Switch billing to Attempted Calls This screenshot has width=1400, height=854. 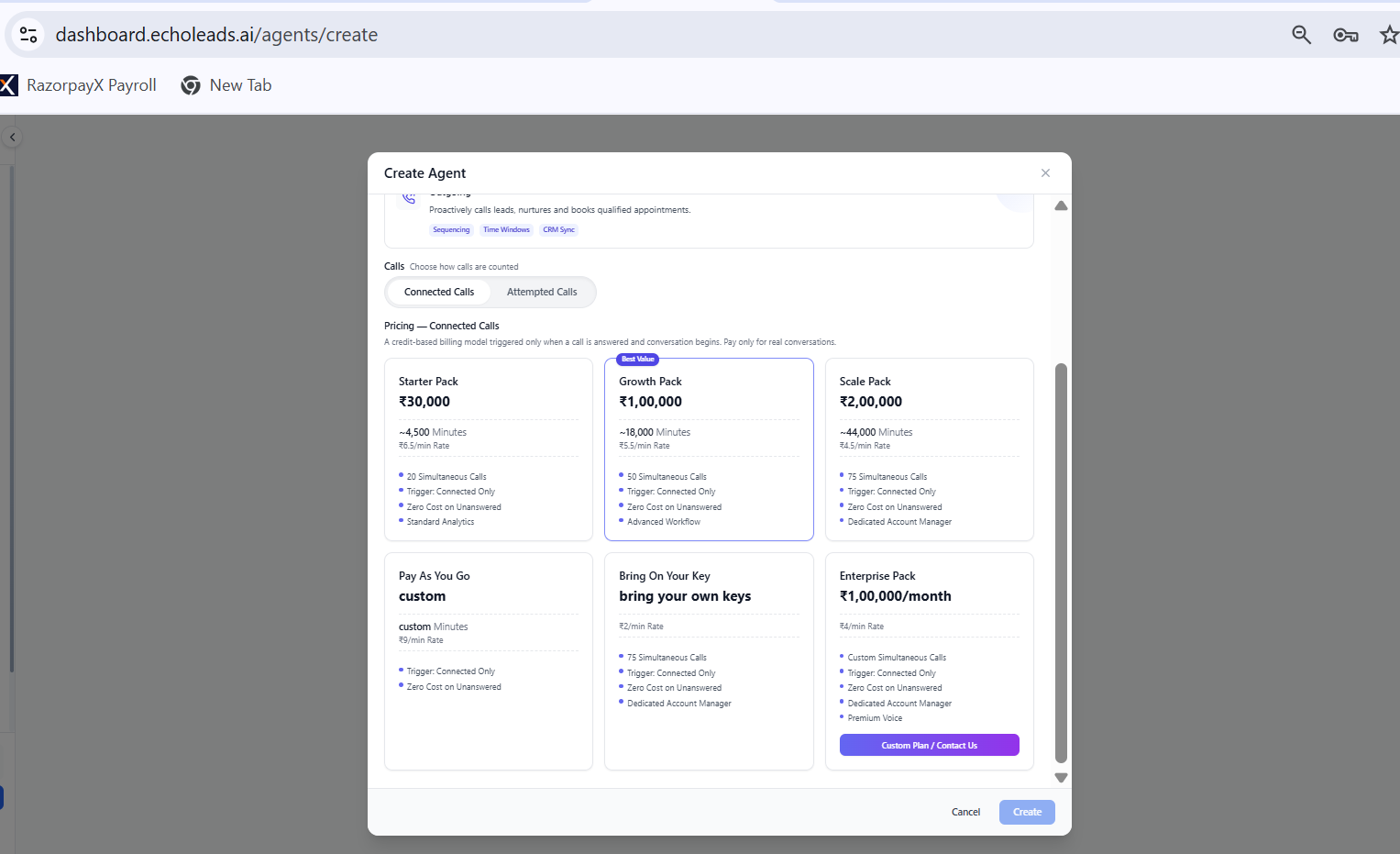(x=542, y=292)
